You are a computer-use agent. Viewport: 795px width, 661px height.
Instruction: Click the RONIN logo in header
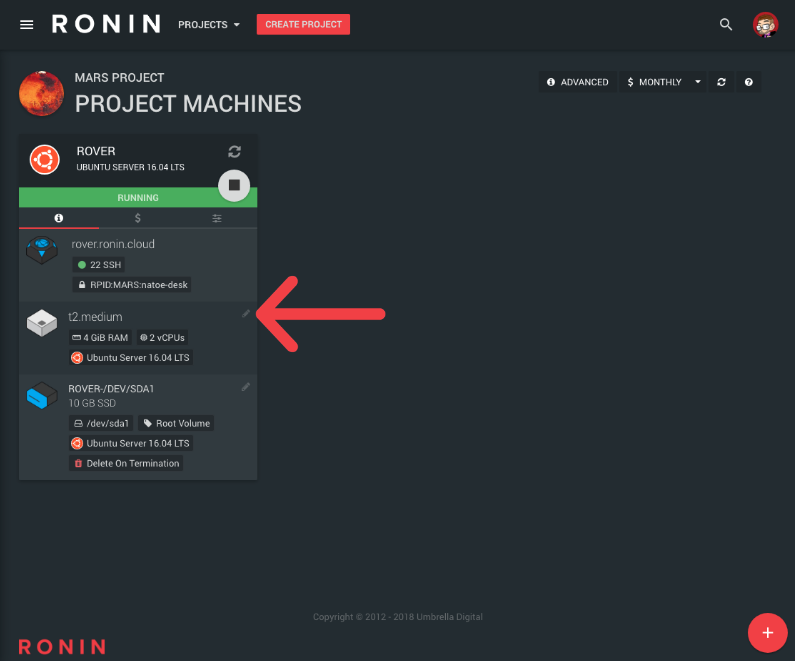click(106, 24)
